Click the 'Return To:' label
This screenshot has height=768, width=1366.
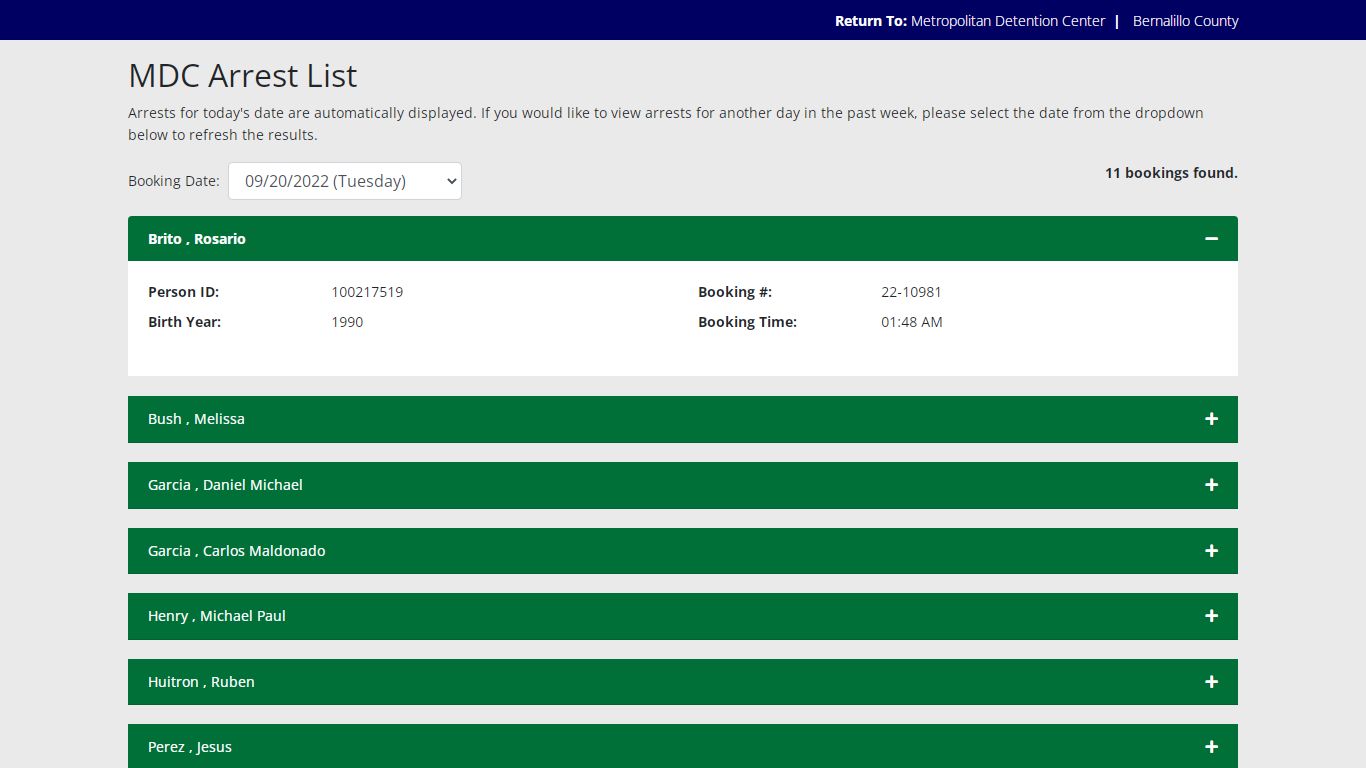871,21
